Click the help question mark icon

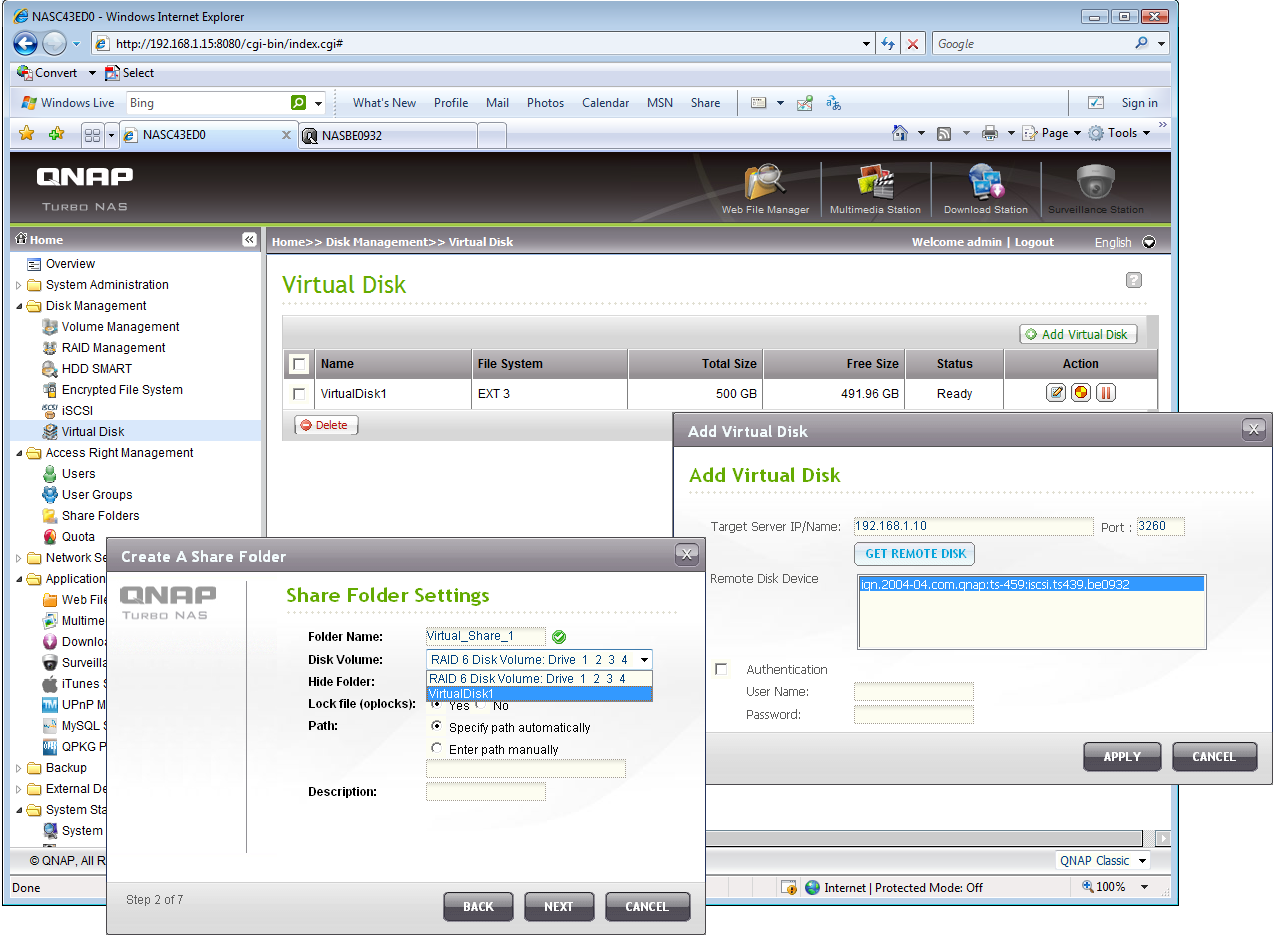point(1133,280)
